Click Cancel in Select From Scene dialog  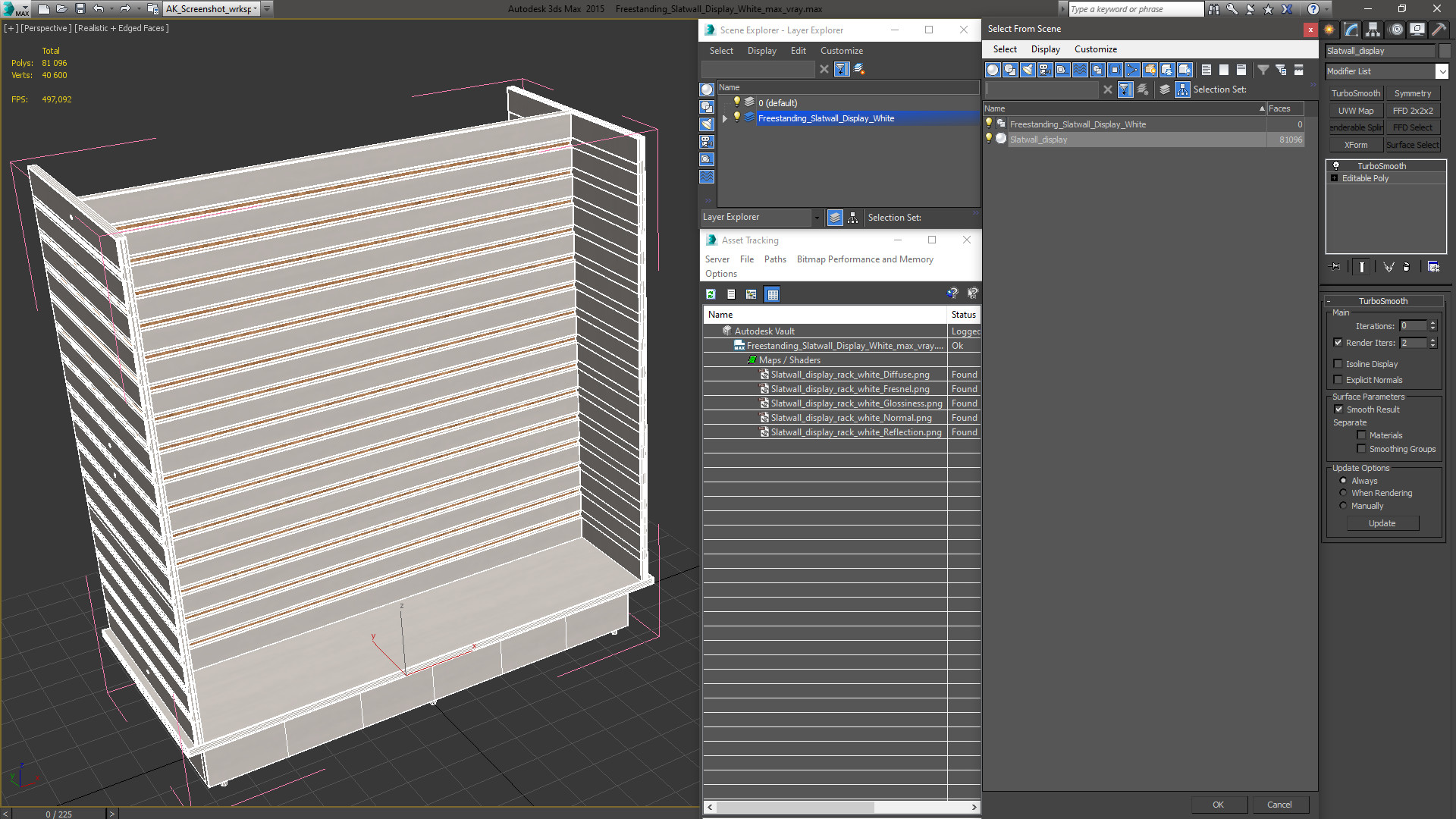click(x=1279, y=805)
